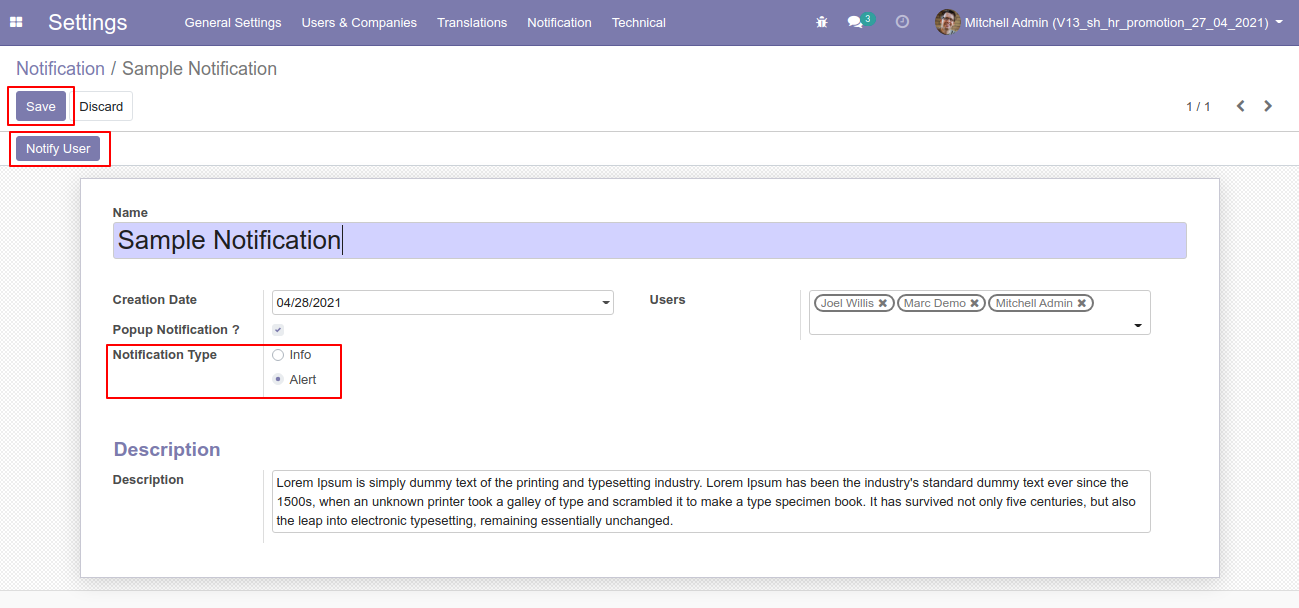The height and width of the screenshot is (608, 1299).
Task: Remove Joel Willis tag
Action: pos(883,303)
